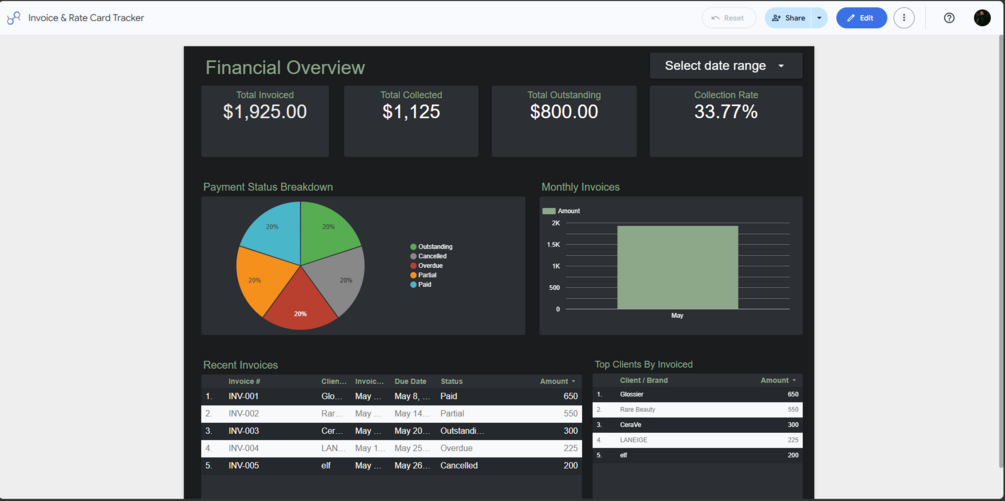
Task: Click the Looker Studio logo icon
Action: click(13, 18)
